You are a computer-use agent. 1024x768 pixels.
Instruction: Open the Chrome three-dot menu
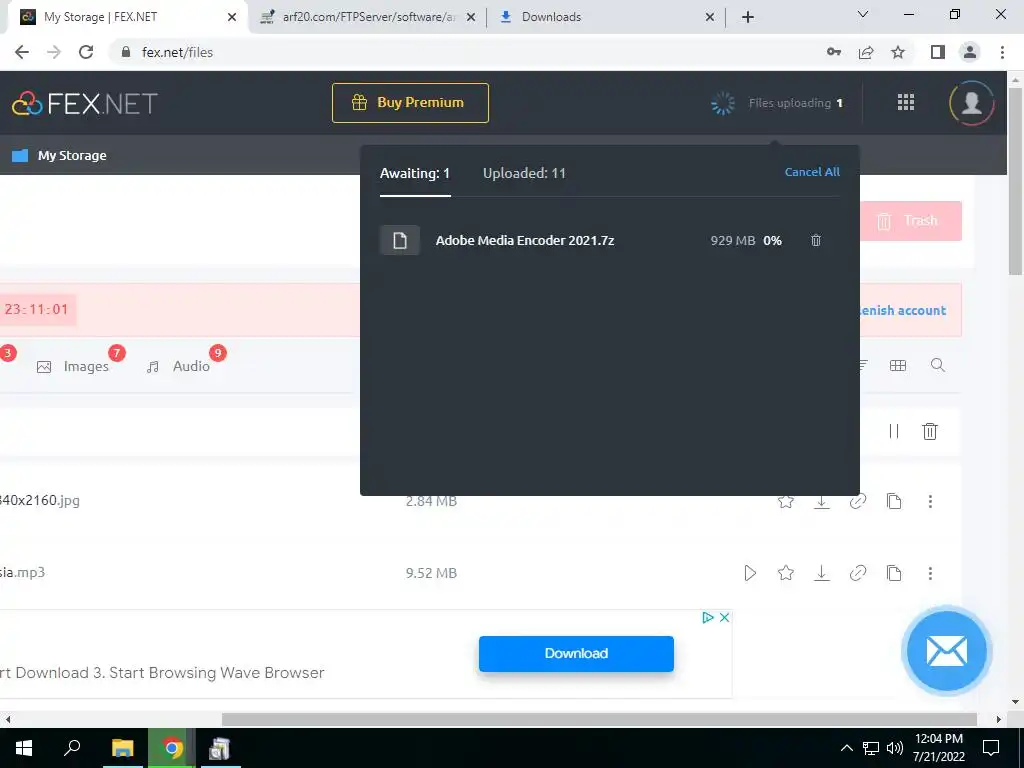coord(1002,52)
